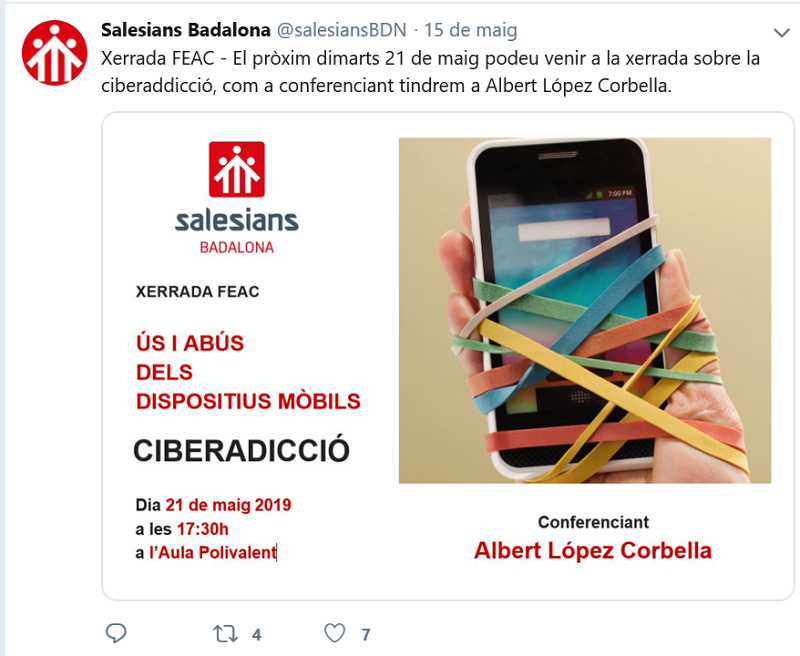Visit the @salesiansBDN handle link
The height and width of the screenshot is (656, 800).
pos(341,30)
